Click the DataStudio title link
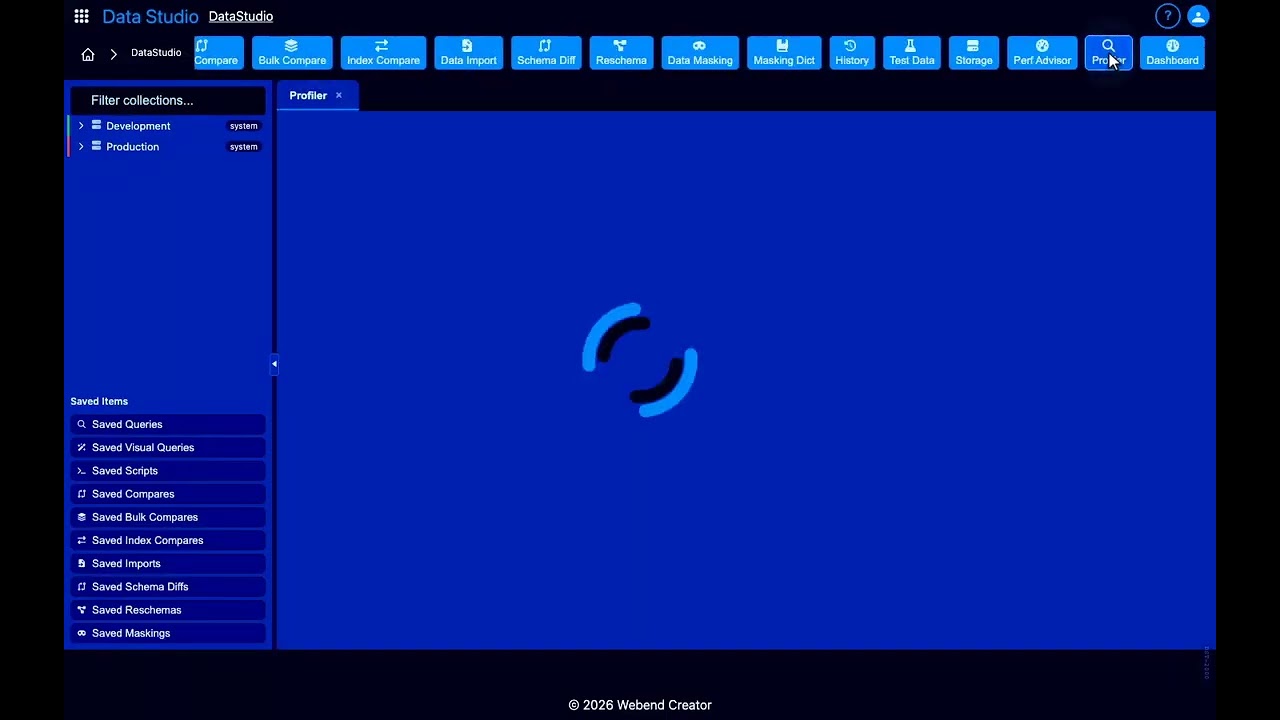Viewport: 1280px width, 720px height. pos(241,16)
